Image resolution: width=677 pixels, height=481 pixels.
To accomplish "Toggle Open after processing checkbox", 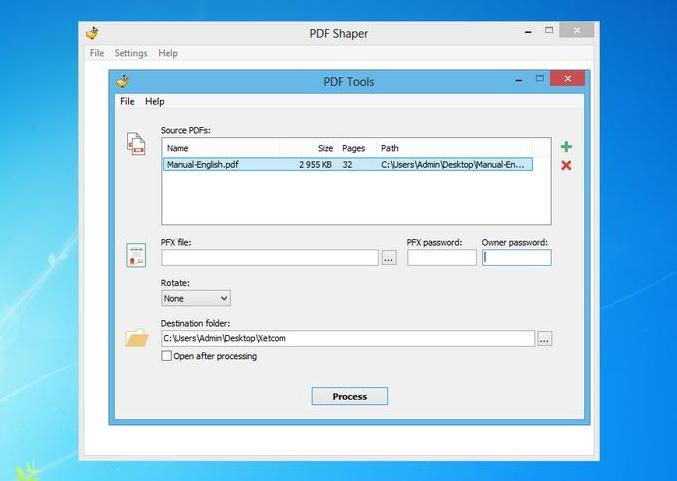I will point(166,356).
